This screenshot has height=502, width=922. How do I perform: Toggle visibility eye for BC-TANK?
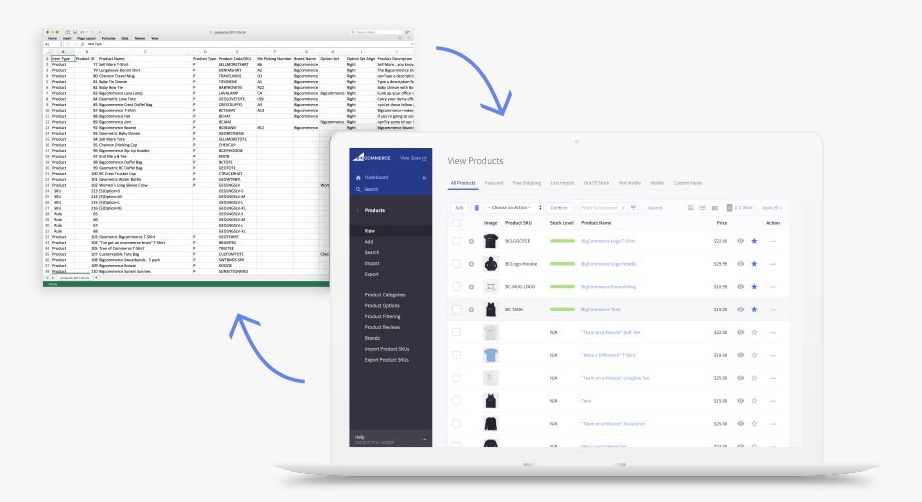(740, 309)
